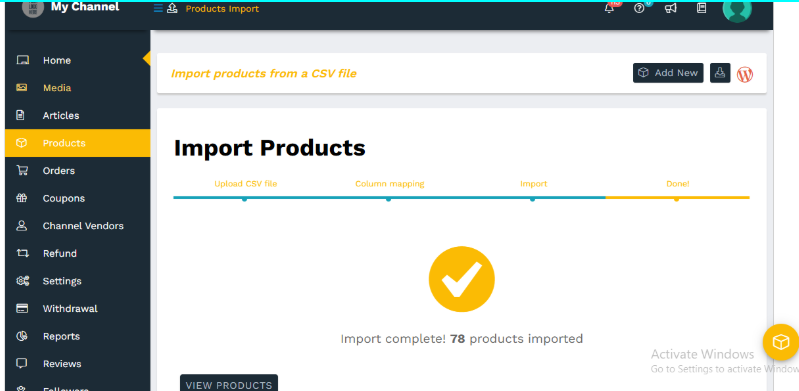The width and height of the screenshot is (799, 391).
Task: Click the download stamp icon button
Action: pos(720,73)
